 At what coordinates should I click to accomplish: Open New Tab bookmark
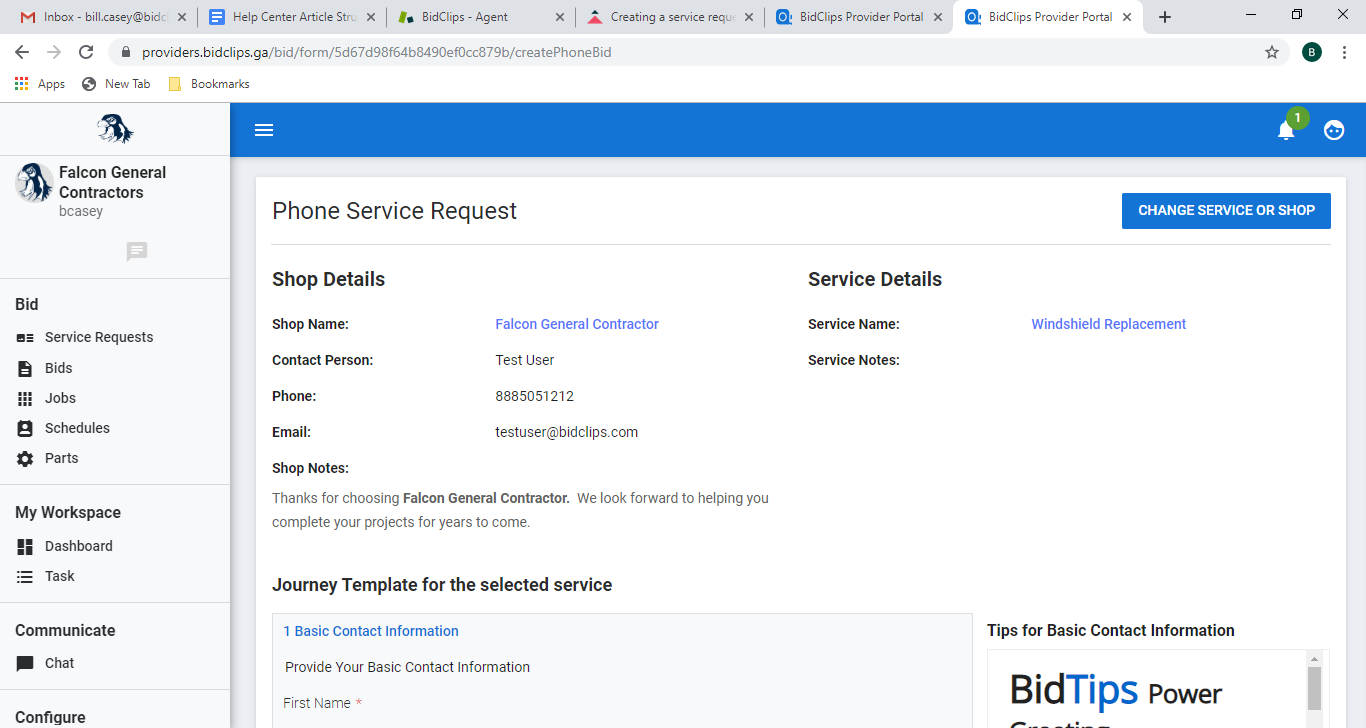point(116,84)
